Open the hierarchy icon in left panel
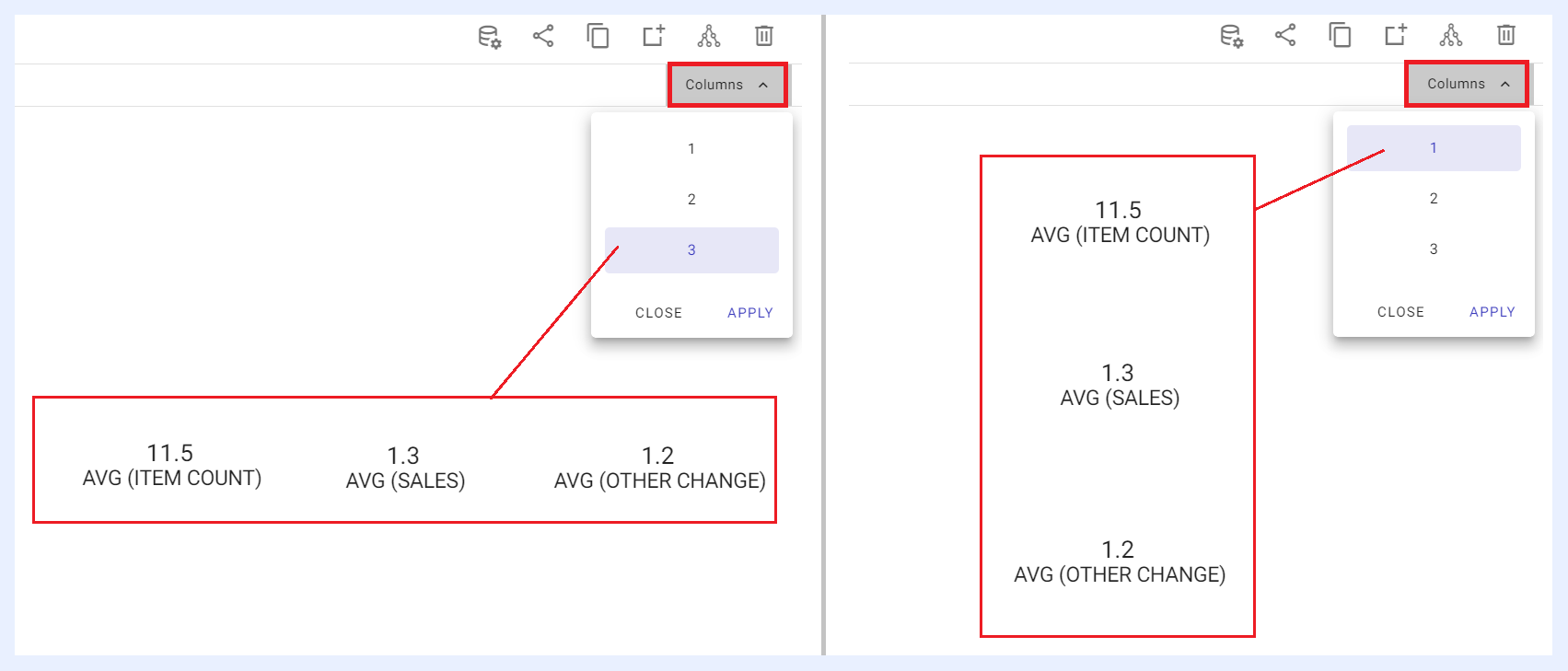The height and width of the screenshot is (671, 1568). (709, 36)
